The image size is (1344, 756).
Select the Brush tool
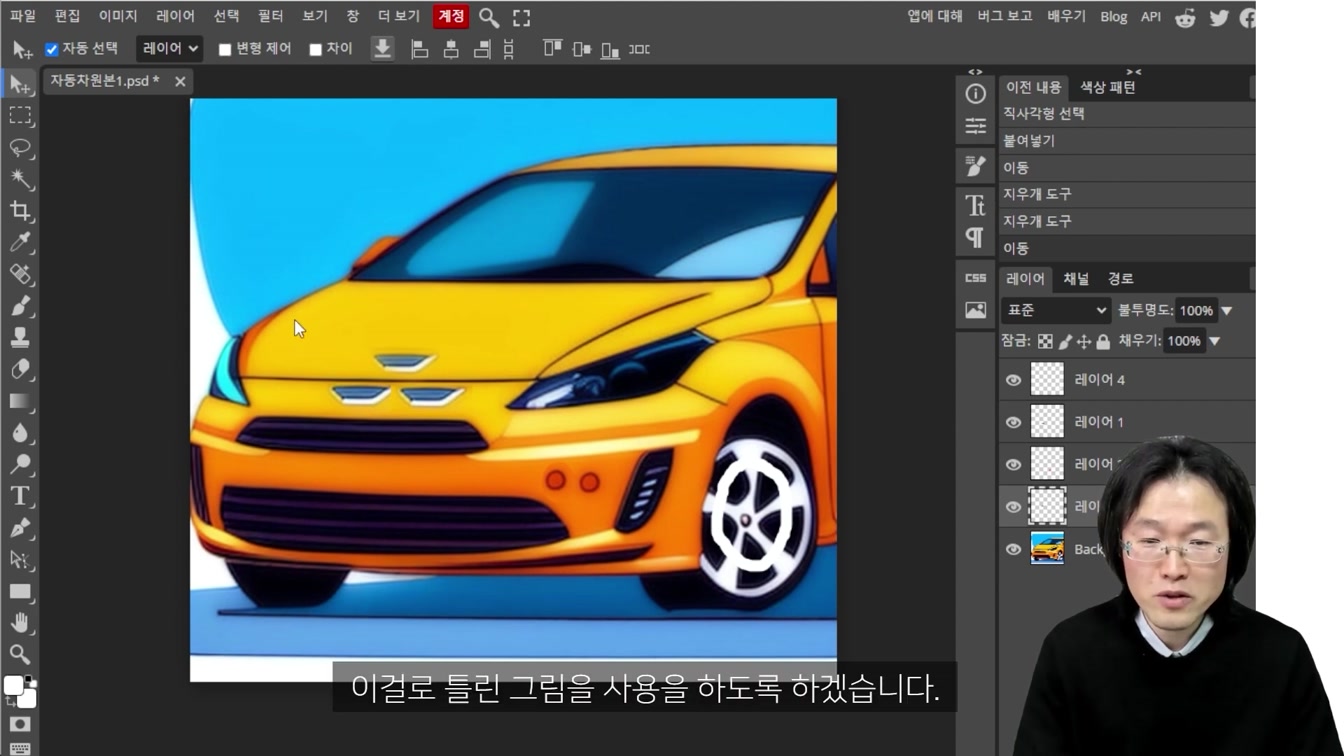click(x=20, y=306)
